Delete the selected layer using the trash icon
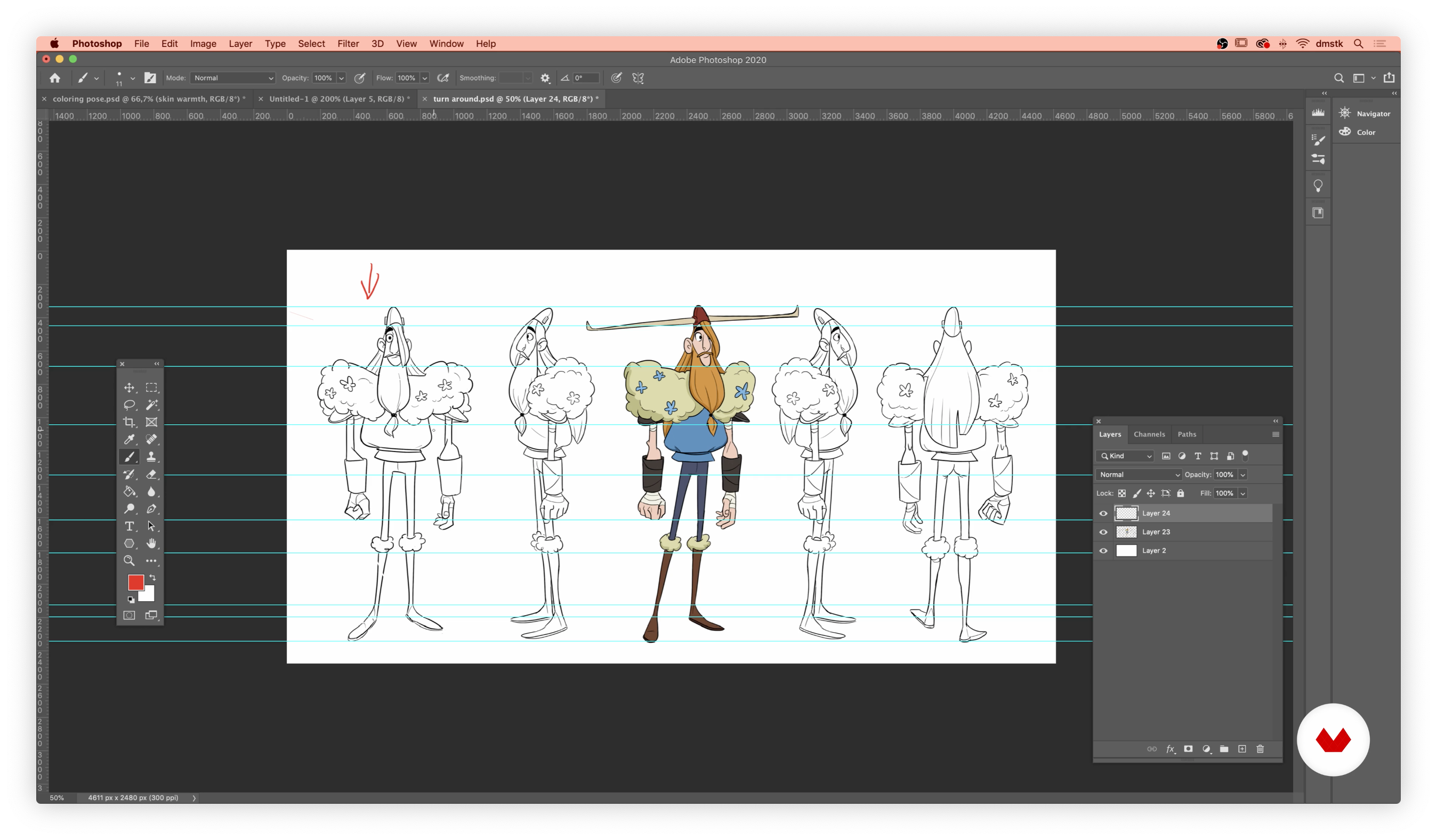The width and height of the screenshot is (1437, 840). tap(1260, 749)
